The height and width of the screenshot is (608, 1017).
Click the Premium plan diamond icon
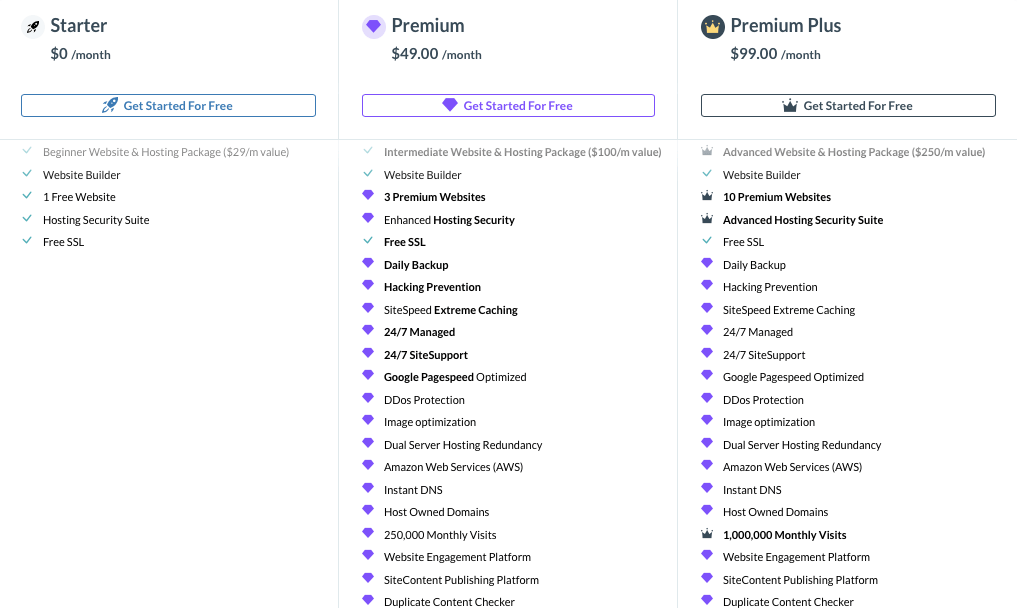coord(374,27)
